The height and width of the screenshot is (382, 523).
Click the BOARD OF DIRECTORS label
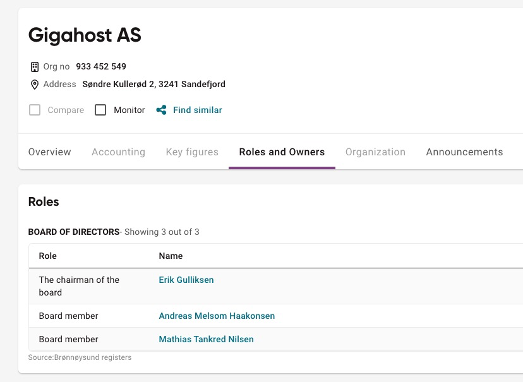click(x=74, y=232)
